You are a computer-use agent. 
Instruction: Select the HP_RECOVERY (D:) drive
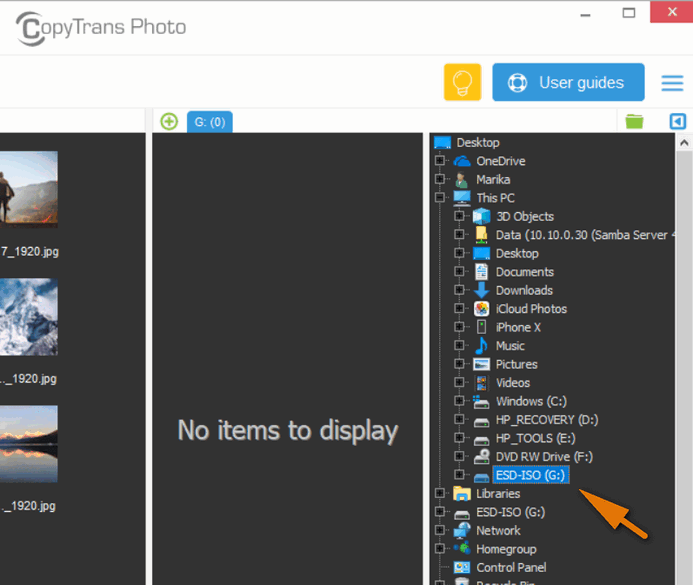pos(546,420)
